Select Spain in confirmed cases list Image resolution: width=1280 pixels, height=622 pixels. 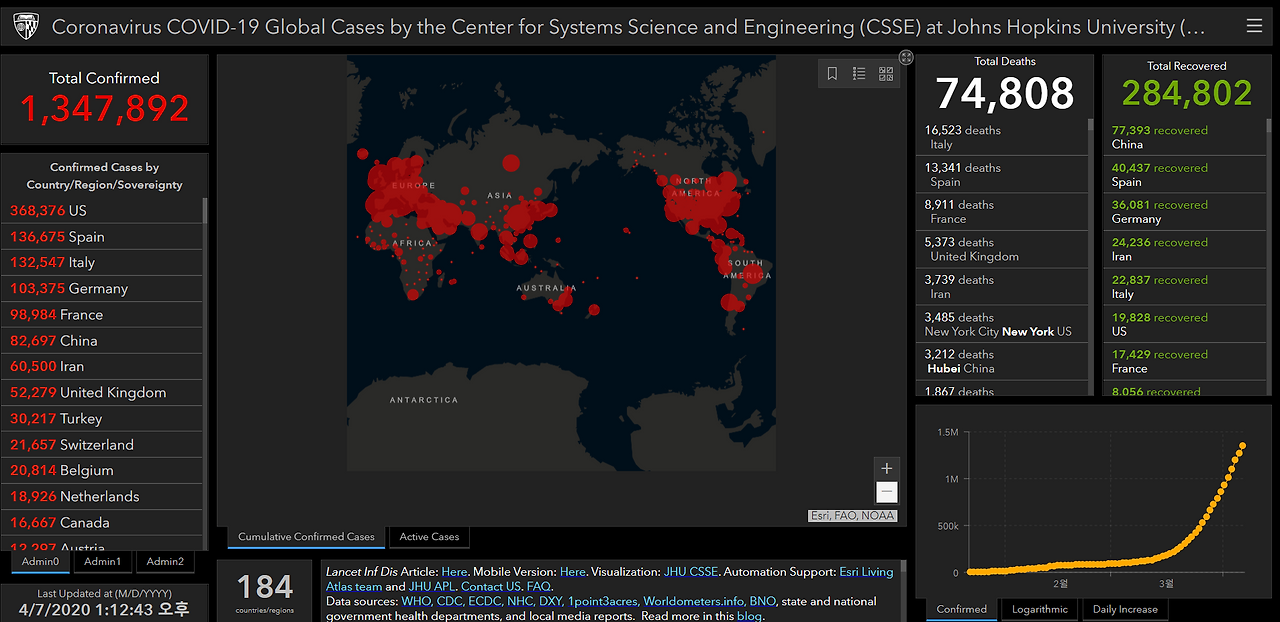pyautogui.click(x=102, y=236)
